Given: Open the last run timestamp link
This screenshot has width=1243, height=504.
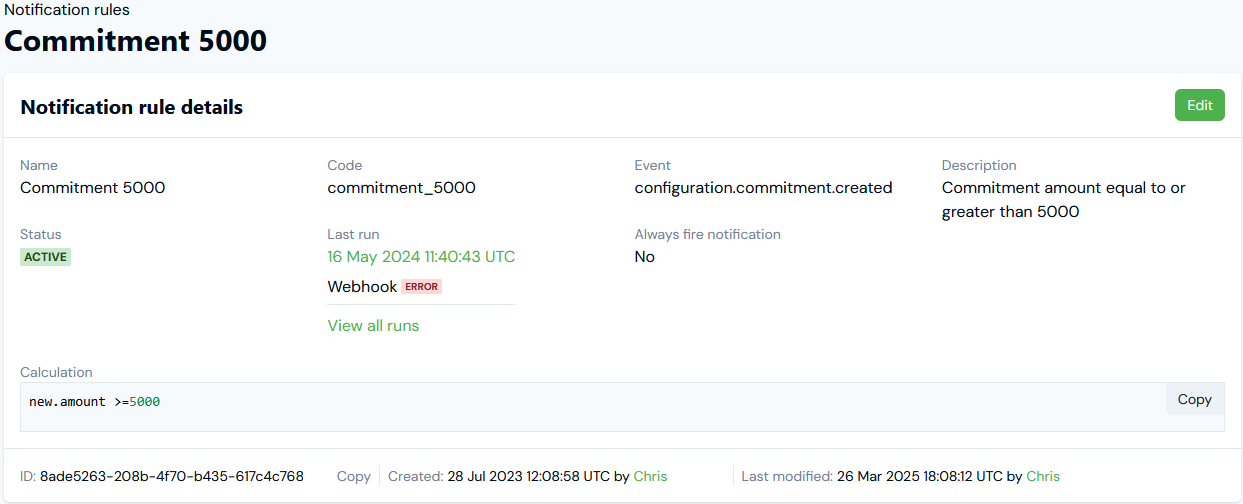Looking at the screenshot, I should coord(421,257).
